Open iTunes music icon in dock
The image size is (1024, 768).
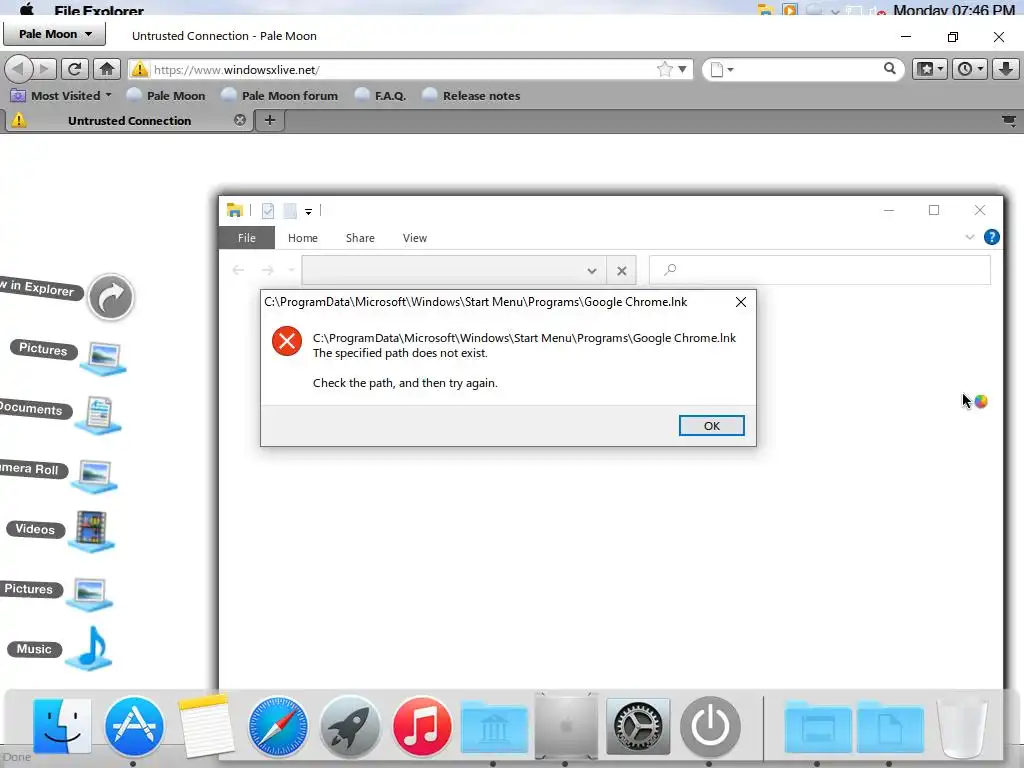(x=422, y=726)
